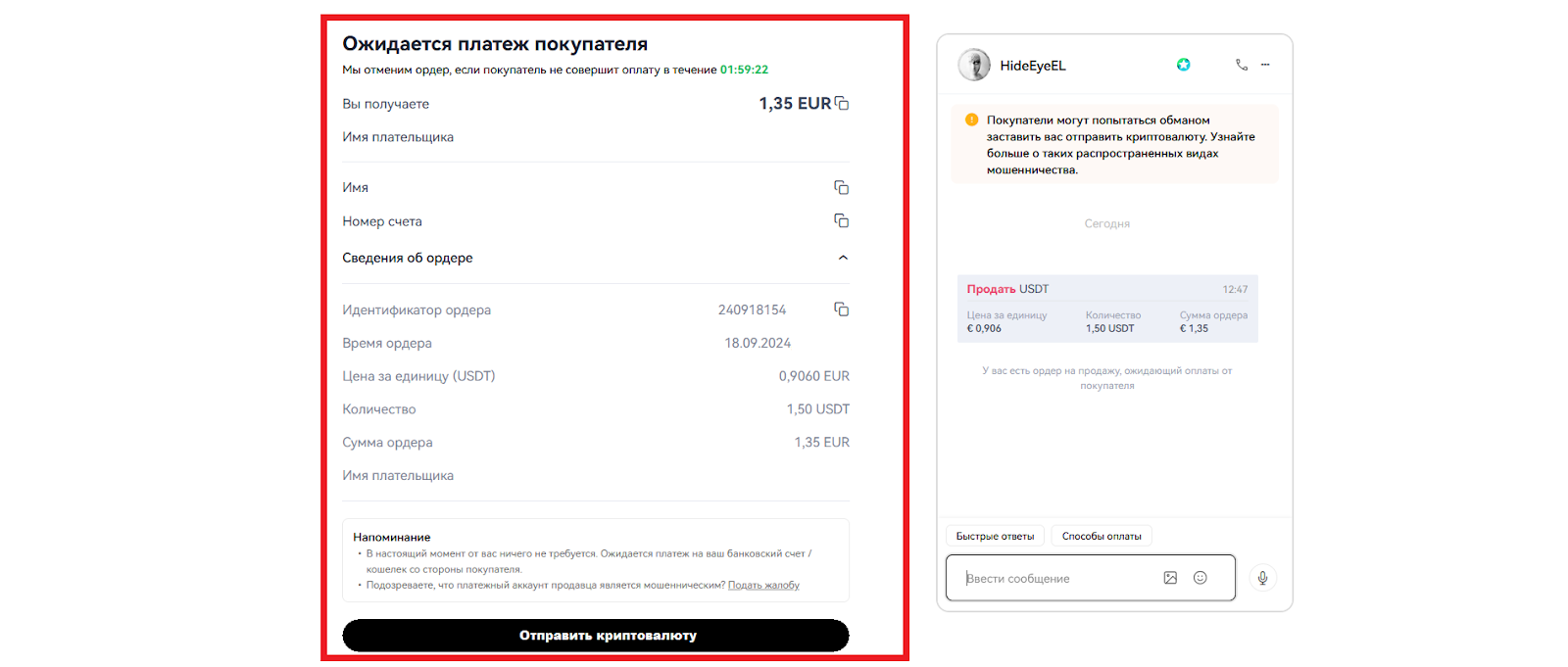This screenshot has height=667, width=1568.
Task: Open the chat more options menu
Action: point(1265,65)
